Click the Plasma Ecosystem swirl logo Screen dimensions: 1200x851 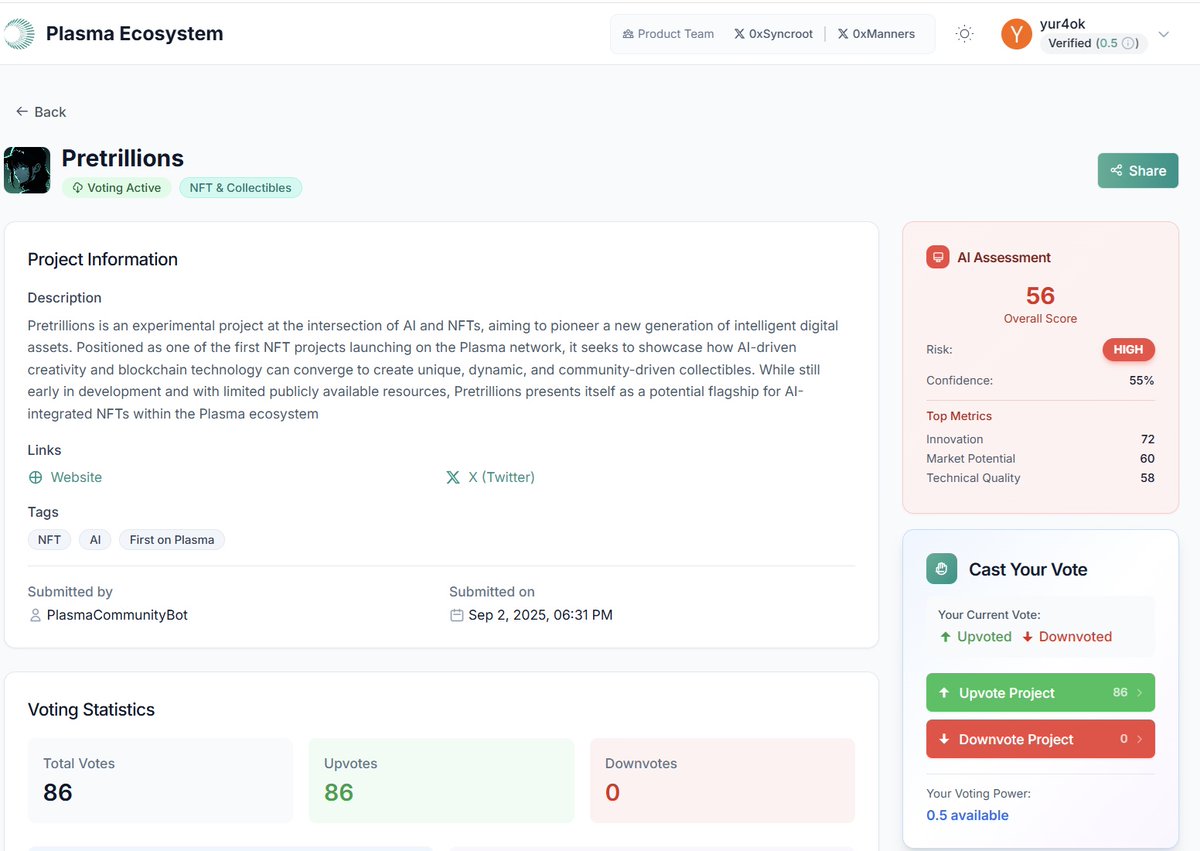tap(18, 34)
